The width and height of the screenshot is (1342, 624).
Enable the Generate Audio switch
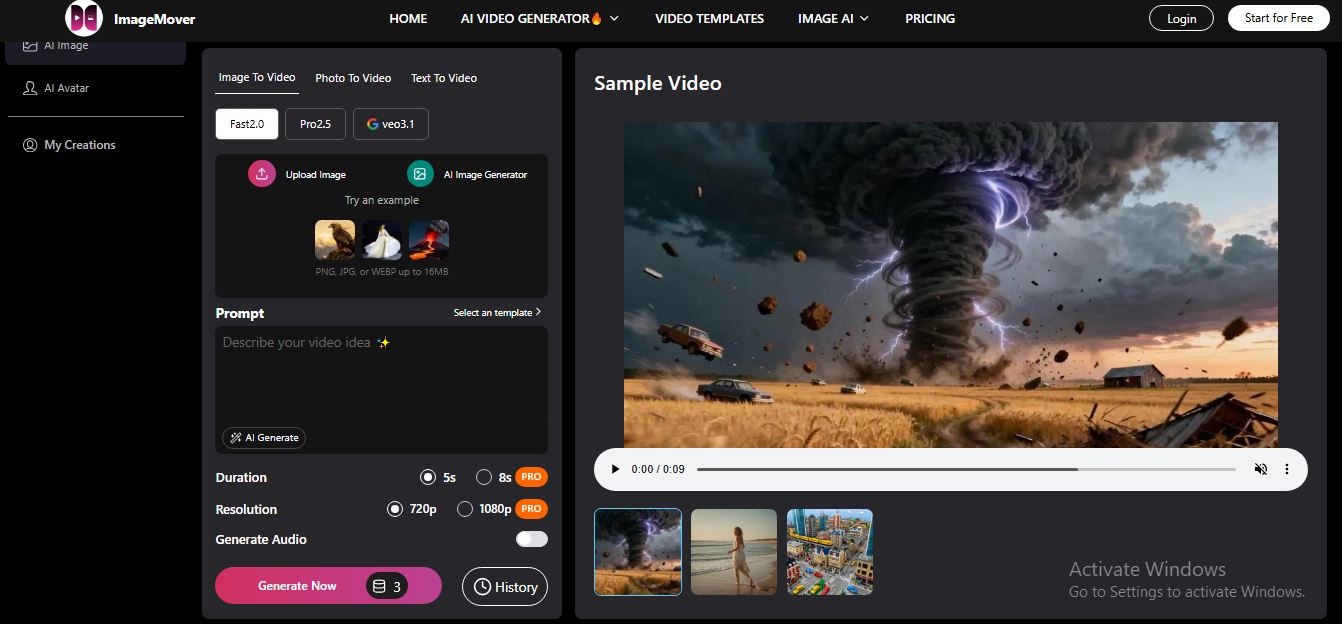point(531,539)
